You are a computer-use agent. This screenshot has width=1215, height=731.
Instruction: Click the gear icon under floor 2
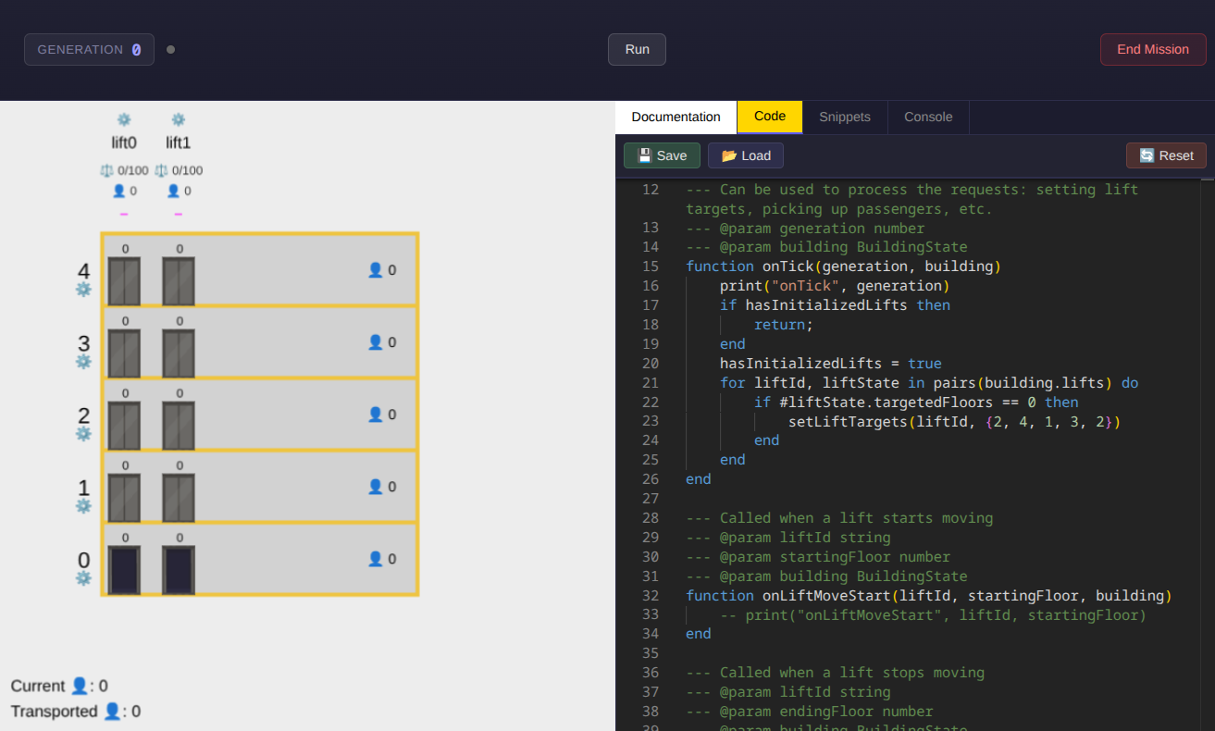coord(84,433)
